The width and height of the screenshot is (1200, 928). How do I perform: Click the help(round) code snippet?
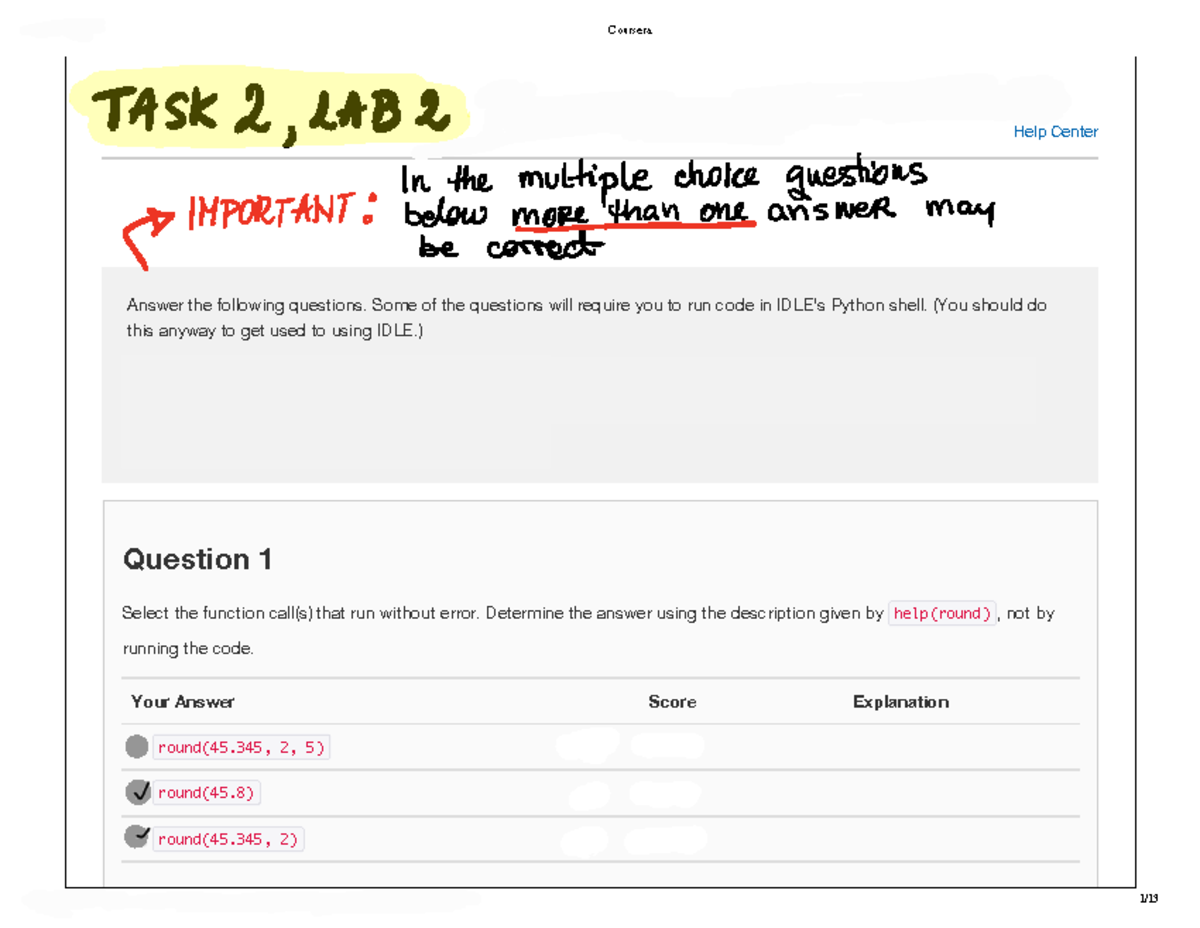coord(942,614)
